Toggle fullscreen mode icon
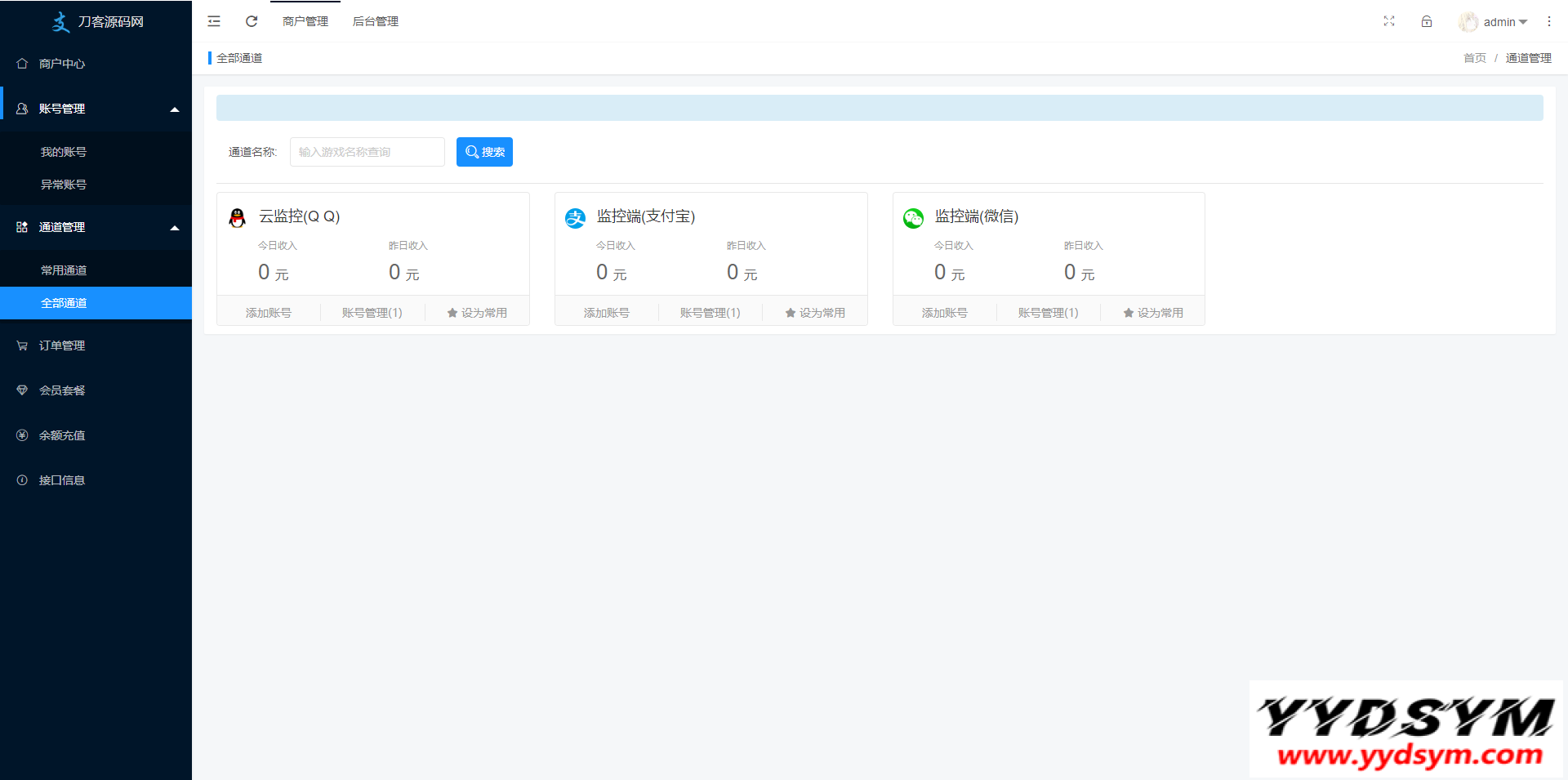Image resolution: width=1568 pixels, height=780 pixels. (x=1389, y=21)
